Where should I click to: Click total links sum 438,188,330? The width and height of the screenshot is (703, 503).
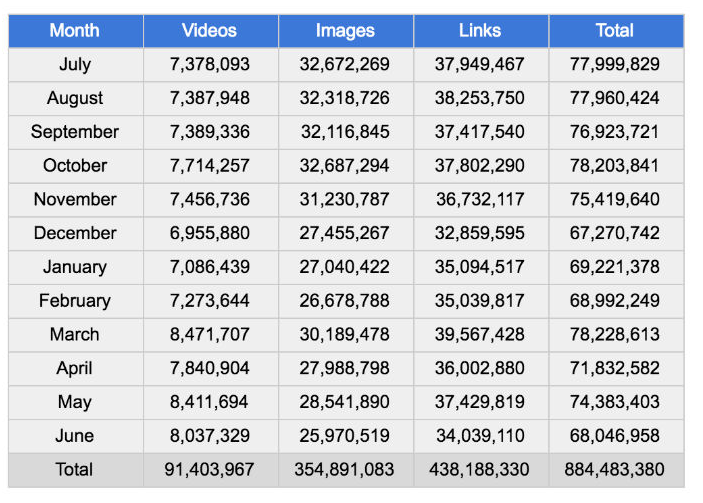pyautogui.click(x=480, y=469)
